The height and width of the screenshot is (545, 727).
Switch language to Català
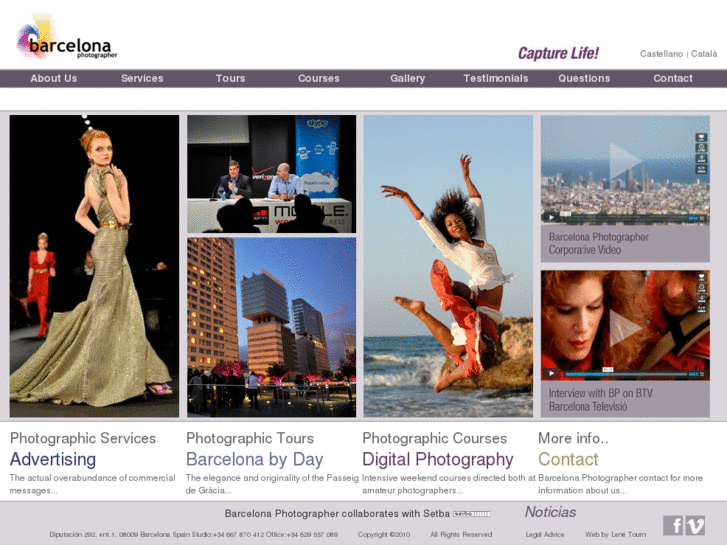704,54
